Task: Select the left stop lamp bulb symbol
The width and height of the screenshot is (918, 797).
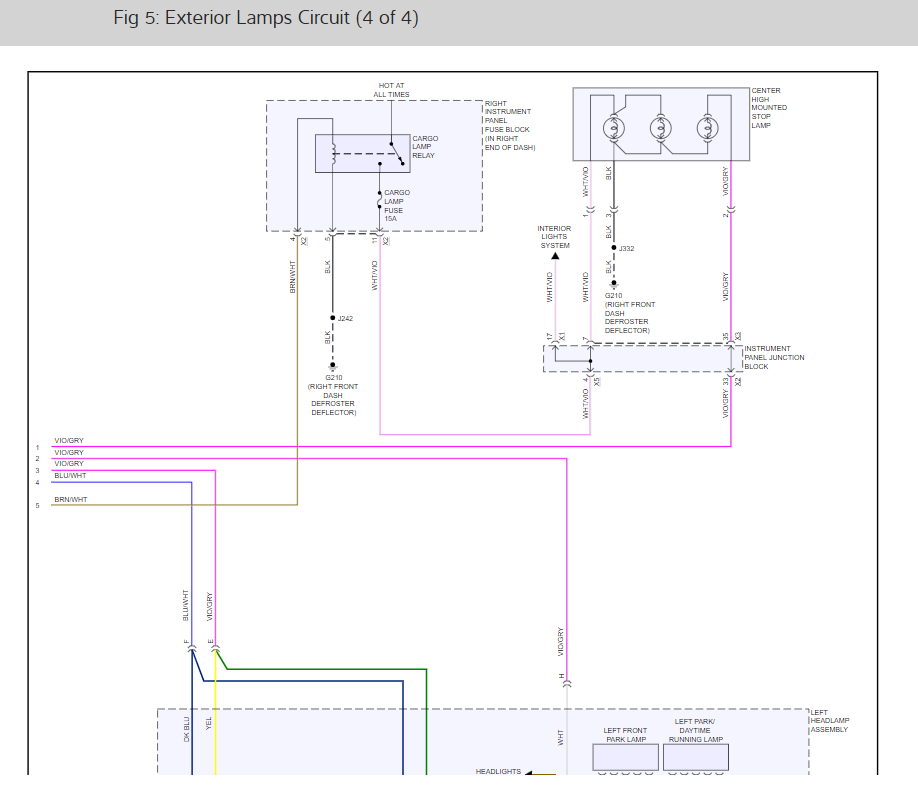Action: point(614,128)
